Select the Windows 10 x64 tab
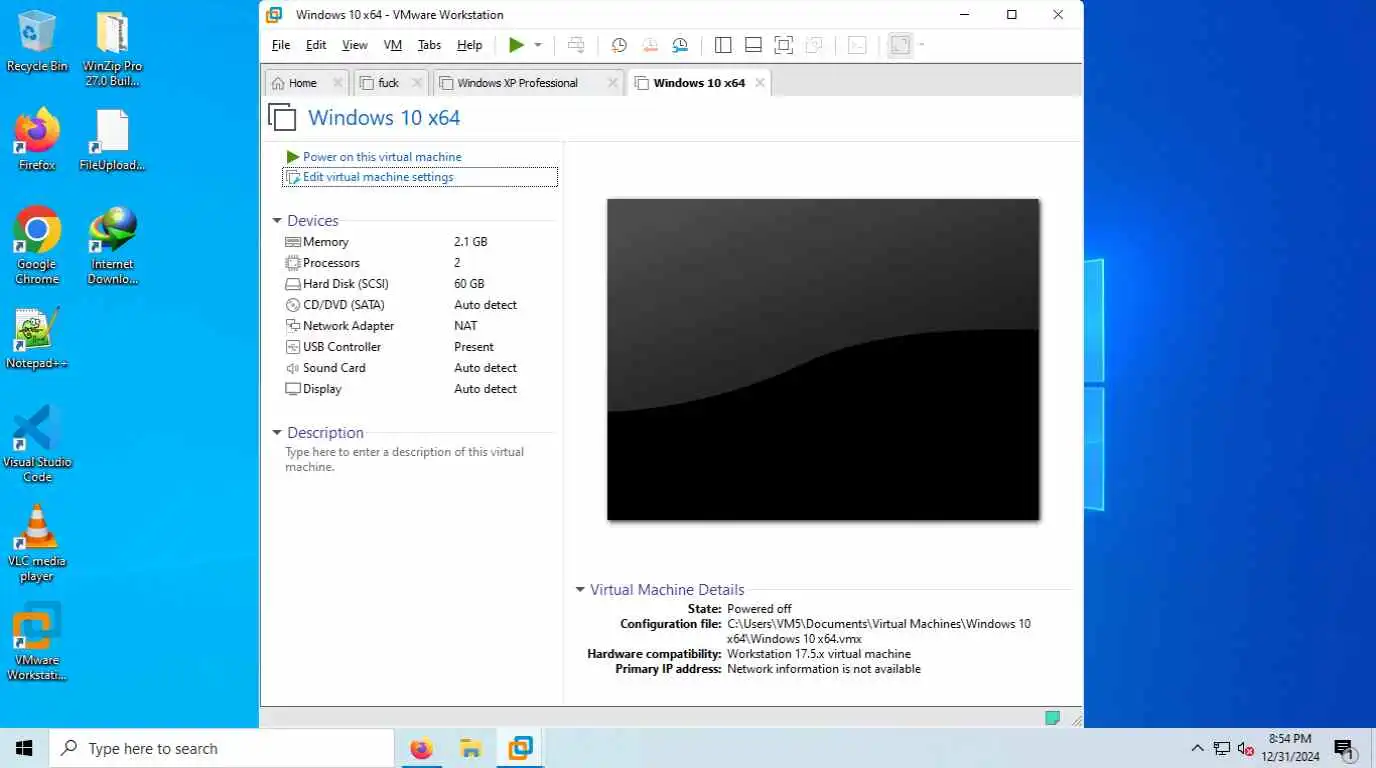Image resolution: width=1376 pixels, height=768 pixels. tap(699, 83)
